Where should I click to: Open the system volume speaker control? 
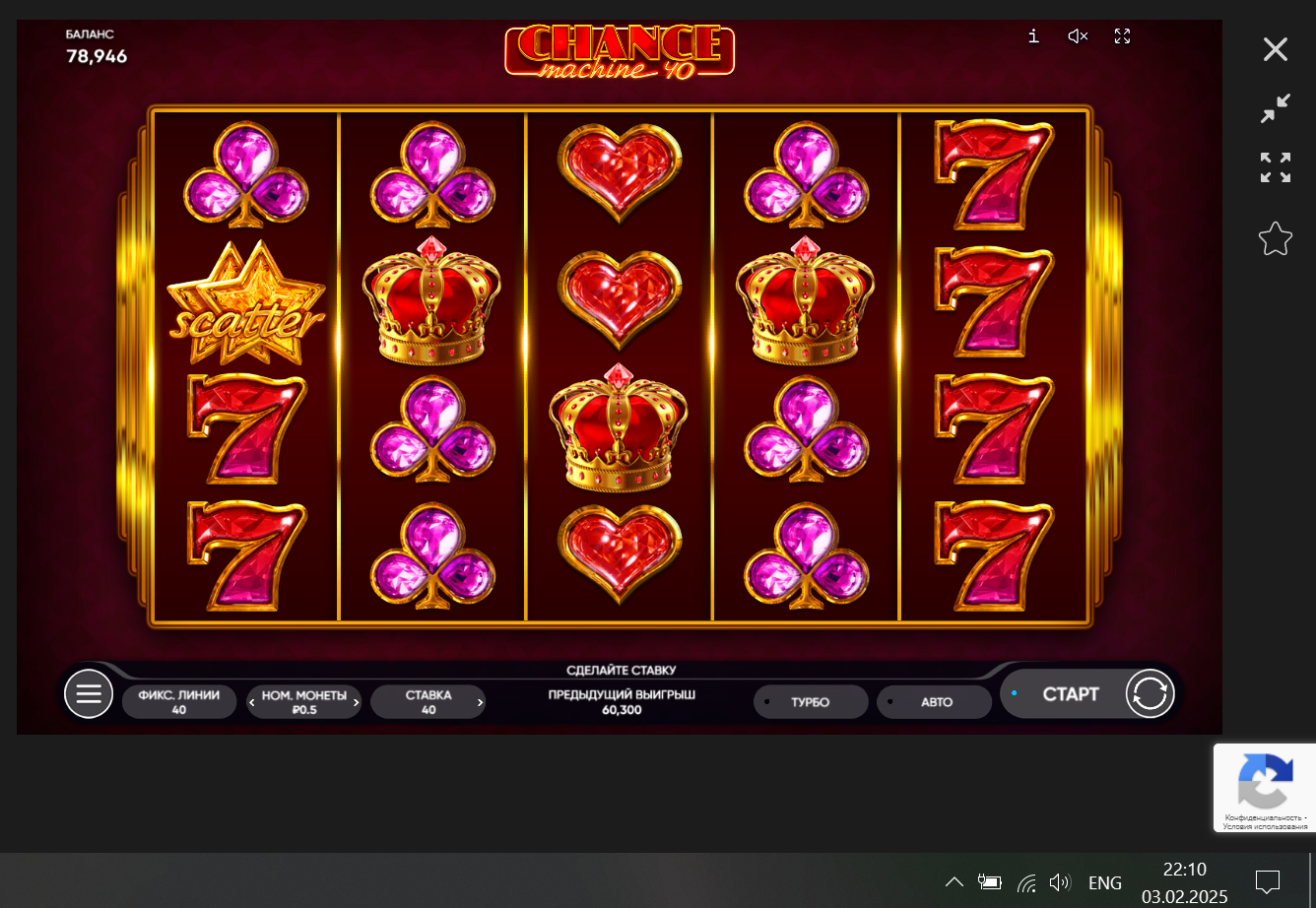1060,882
